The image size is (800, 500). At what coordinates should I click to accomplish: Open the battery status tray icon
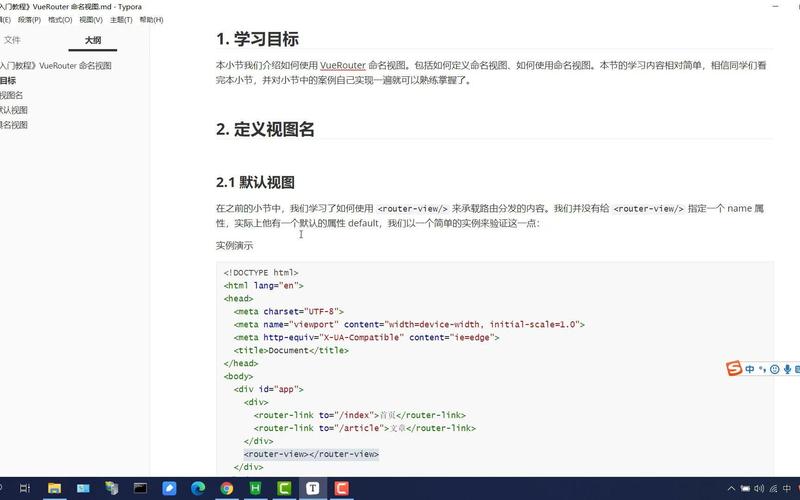(x=745, y=489)
